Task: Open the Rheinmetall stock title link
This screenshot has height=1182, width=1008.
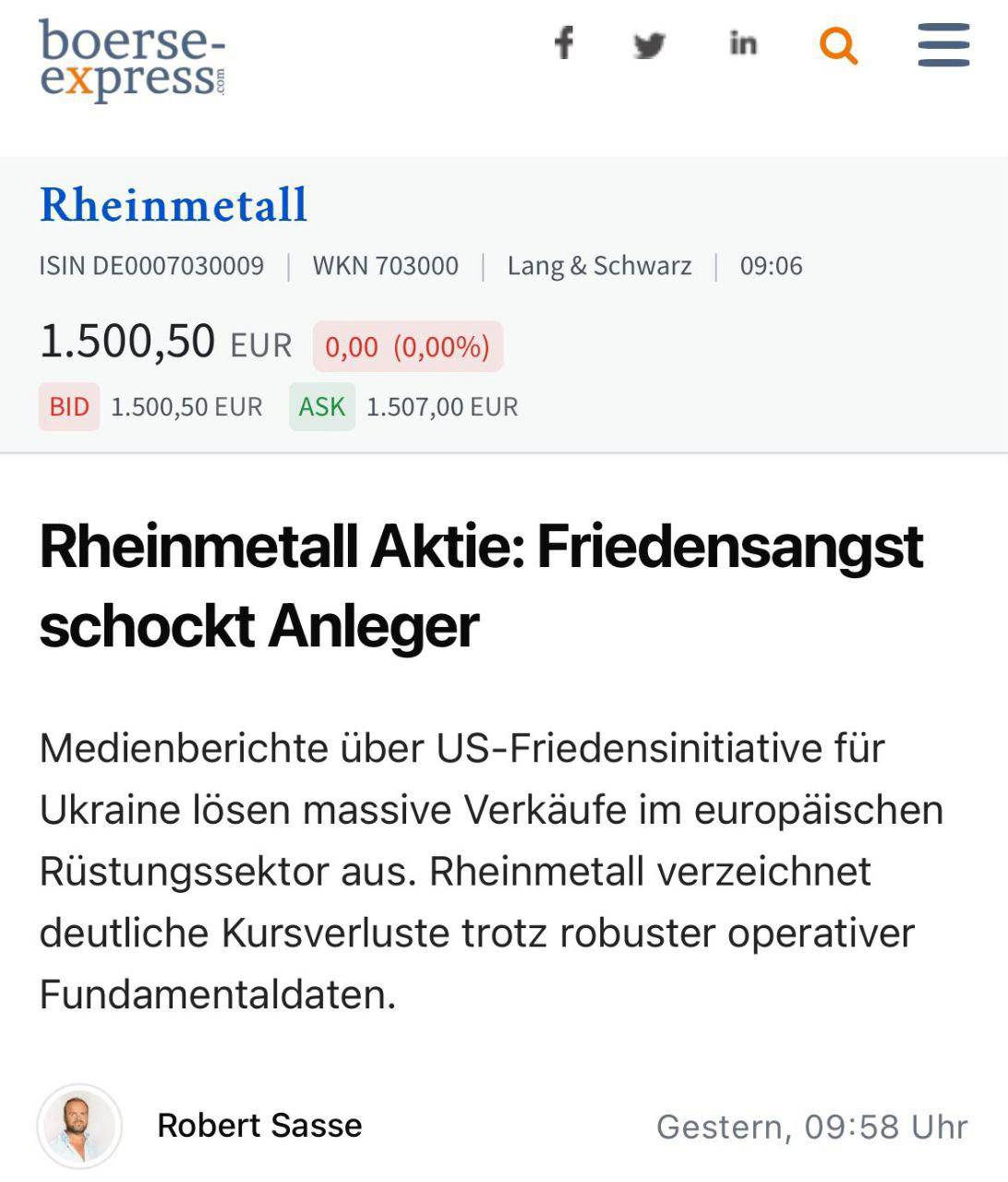Action: click(174, 204)
